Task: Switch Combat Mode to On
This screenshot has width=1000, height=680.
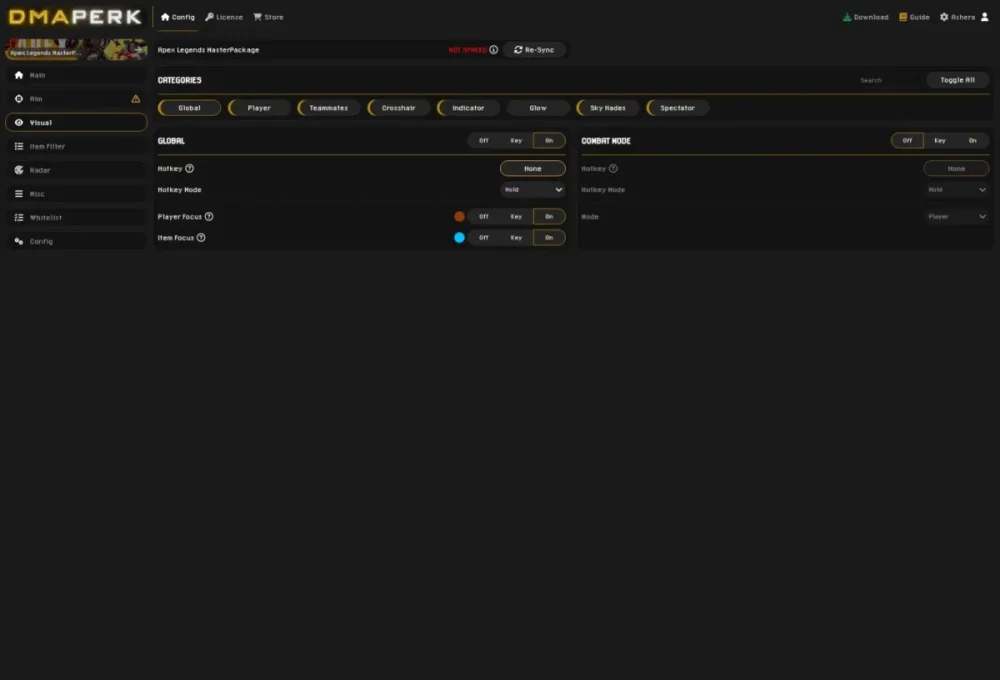Action: click(972, 140)
